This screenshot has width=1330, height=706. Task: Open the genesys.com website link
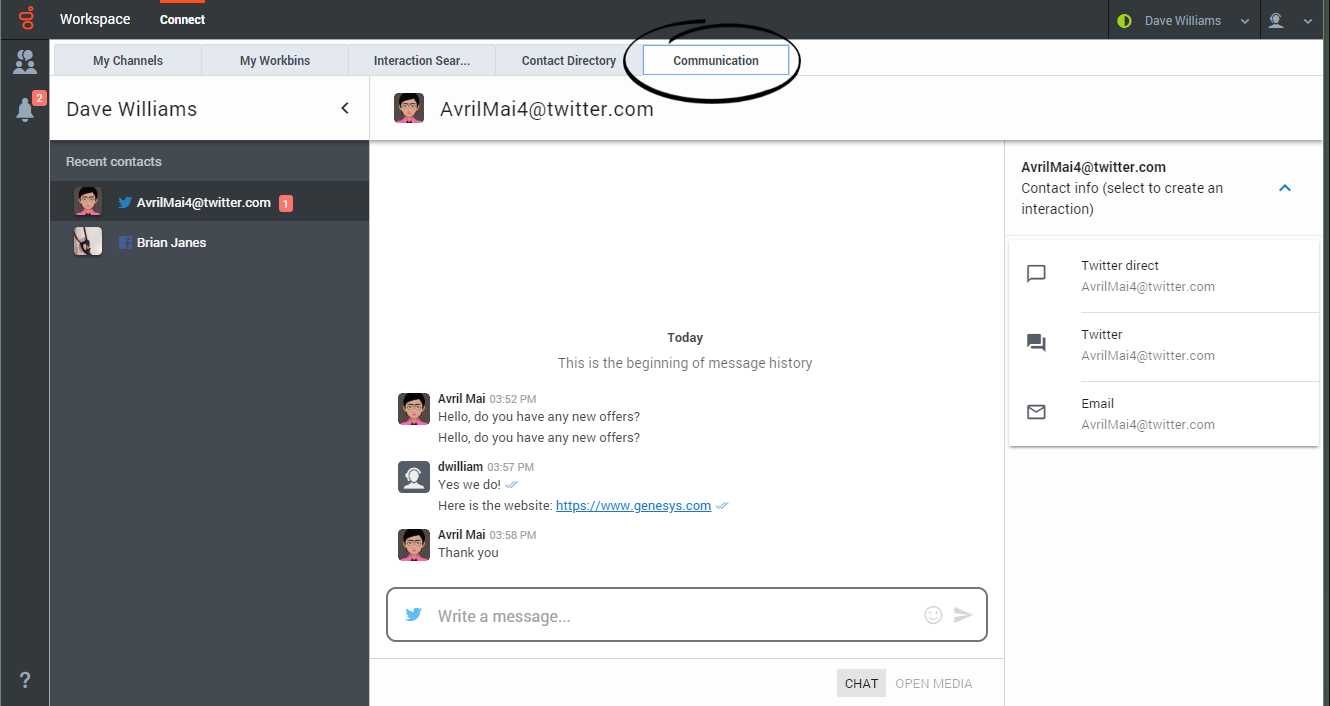(x=633, y=506)
